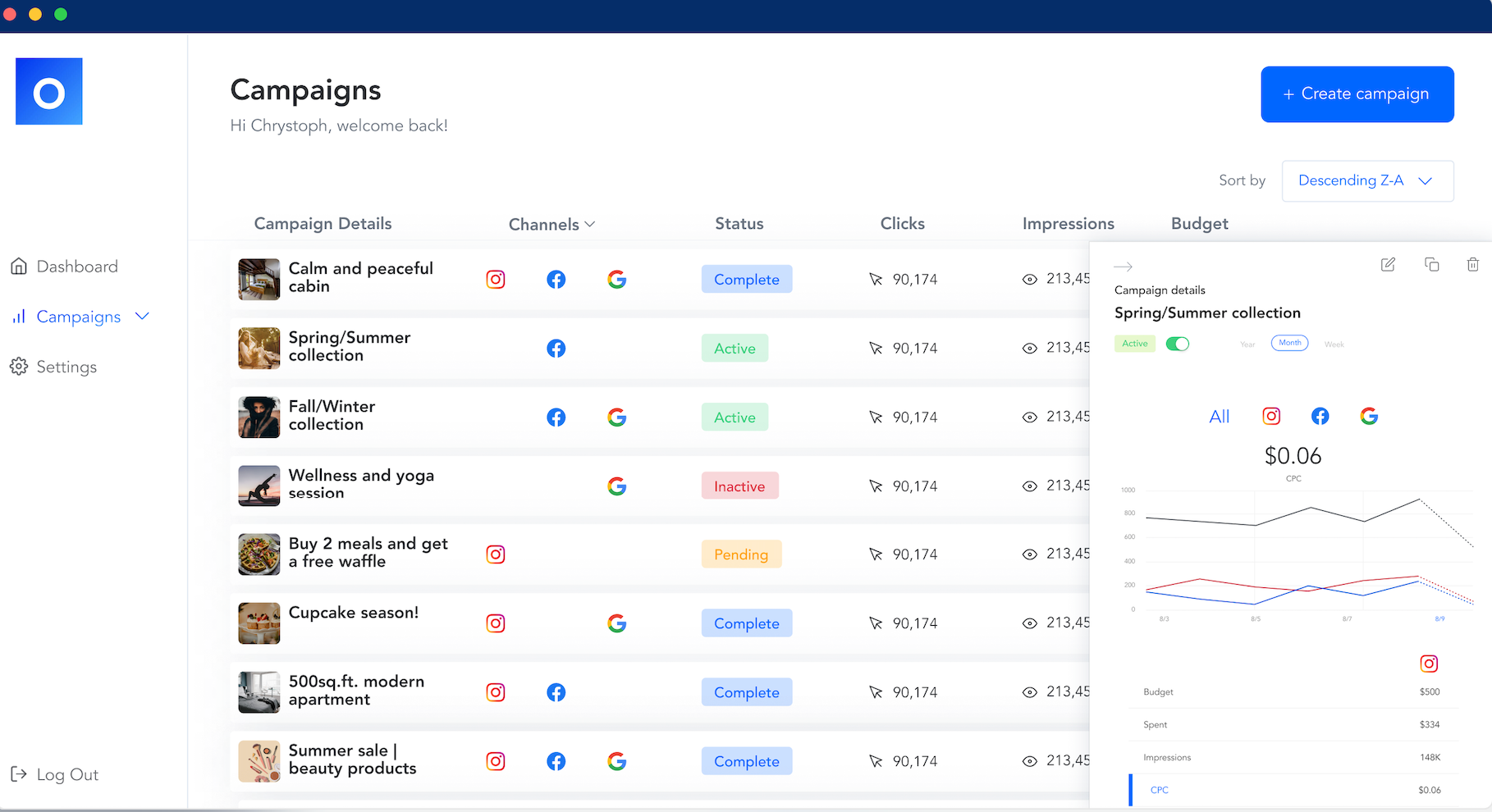This screenshot has width=1492, height=812.
Task: Select the Fall/Winter collection campaign name
Action: (x=332, y=415)
